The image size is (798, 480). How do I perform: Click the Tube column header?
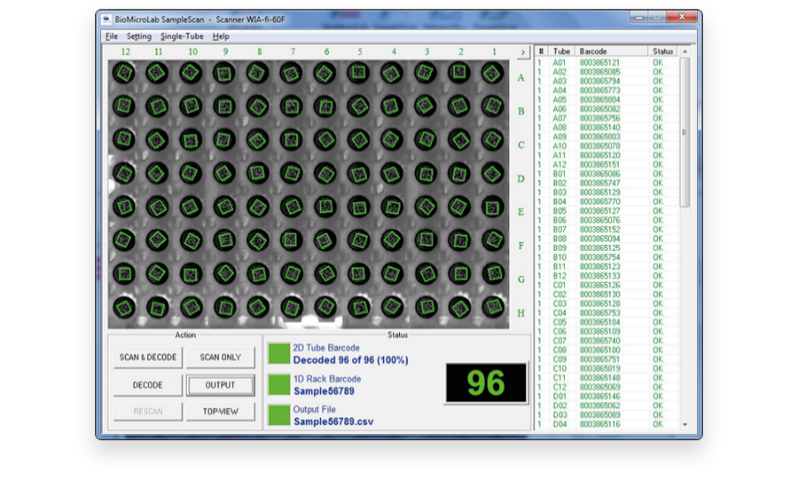click(561, 51)
